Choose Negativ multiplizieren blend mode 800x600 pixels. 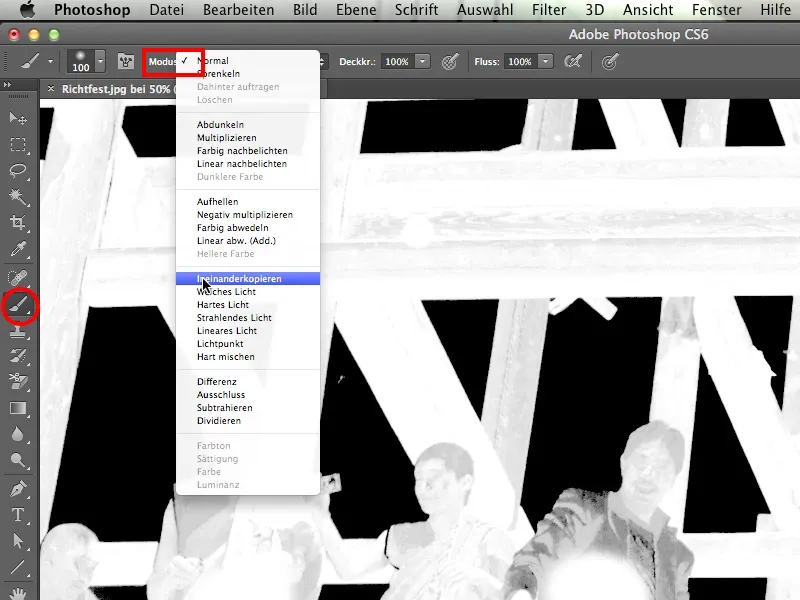tap(248, 215)
